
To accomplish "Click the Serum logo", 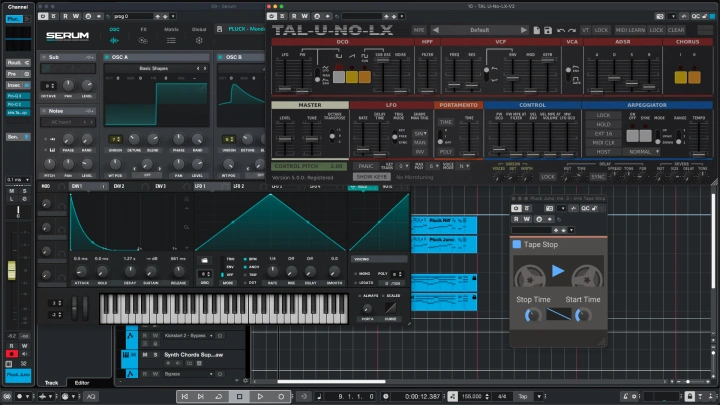I will 68,35.
